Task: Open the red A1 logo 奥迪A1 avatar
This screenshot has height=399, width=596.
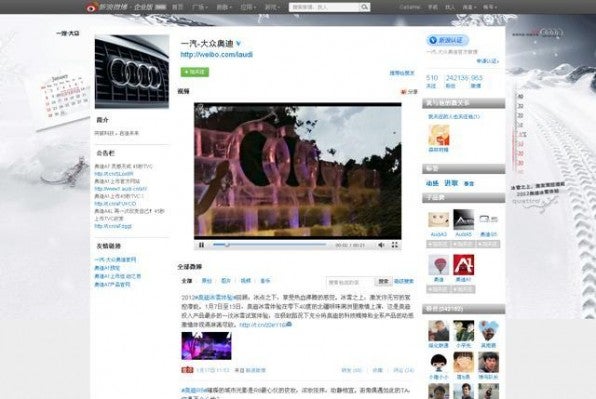Action: 464,264
